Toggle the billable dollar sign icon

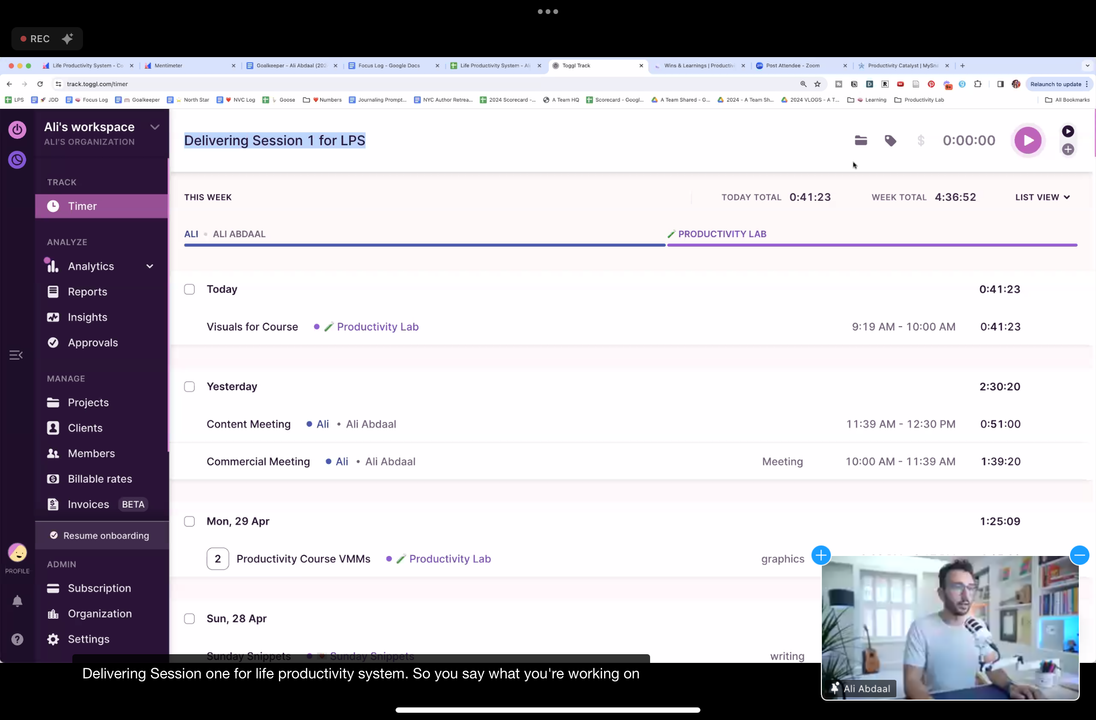[x=921, y=141]
